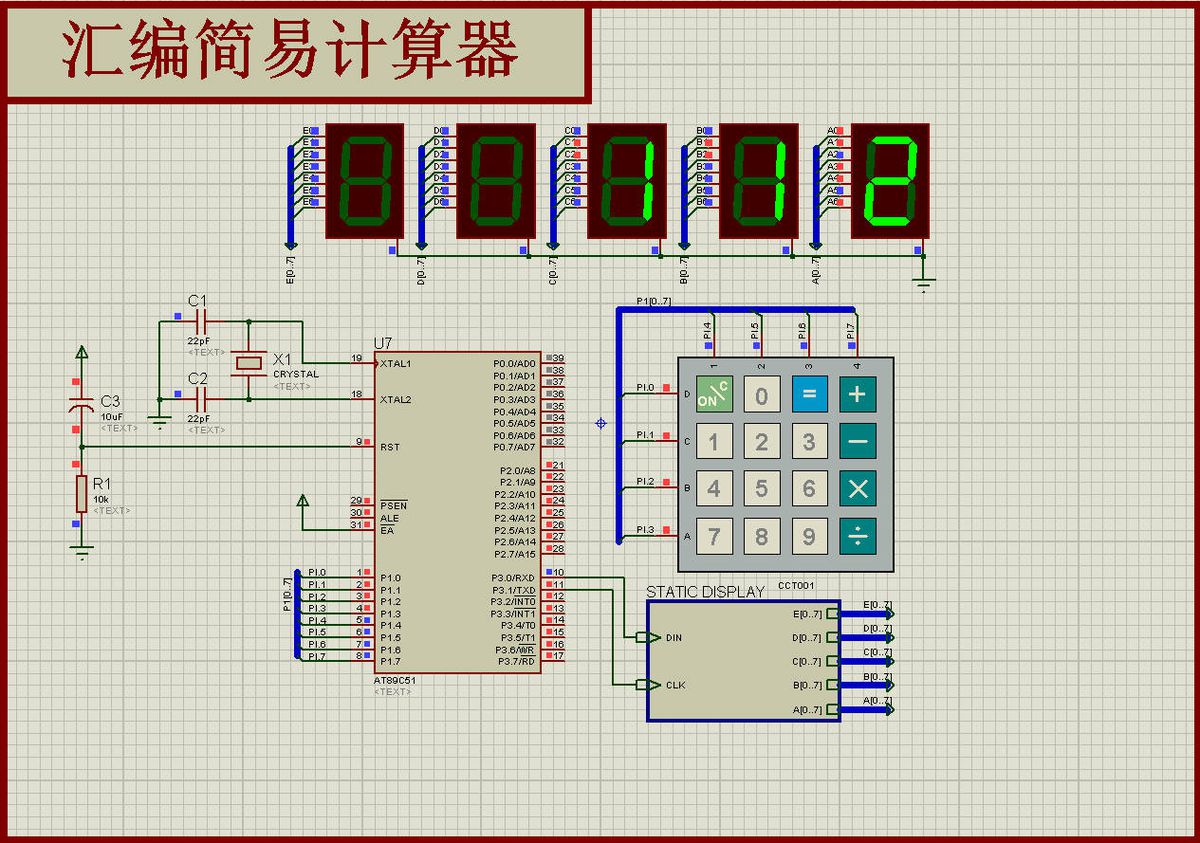Select the XTAL2 pin label
The height and width of the screenshot is (843, 1200).
(396, 399)
